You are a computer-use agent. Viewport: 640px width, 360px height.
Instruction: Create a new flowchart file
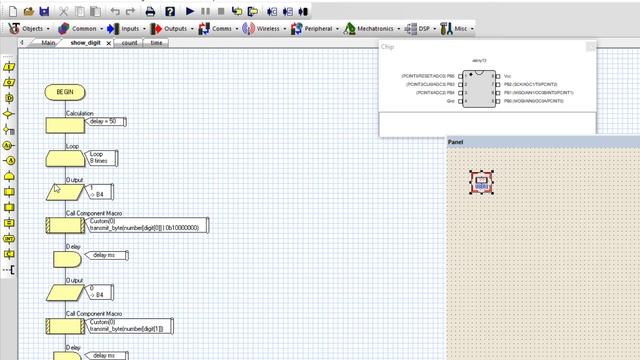click(13, 11)
